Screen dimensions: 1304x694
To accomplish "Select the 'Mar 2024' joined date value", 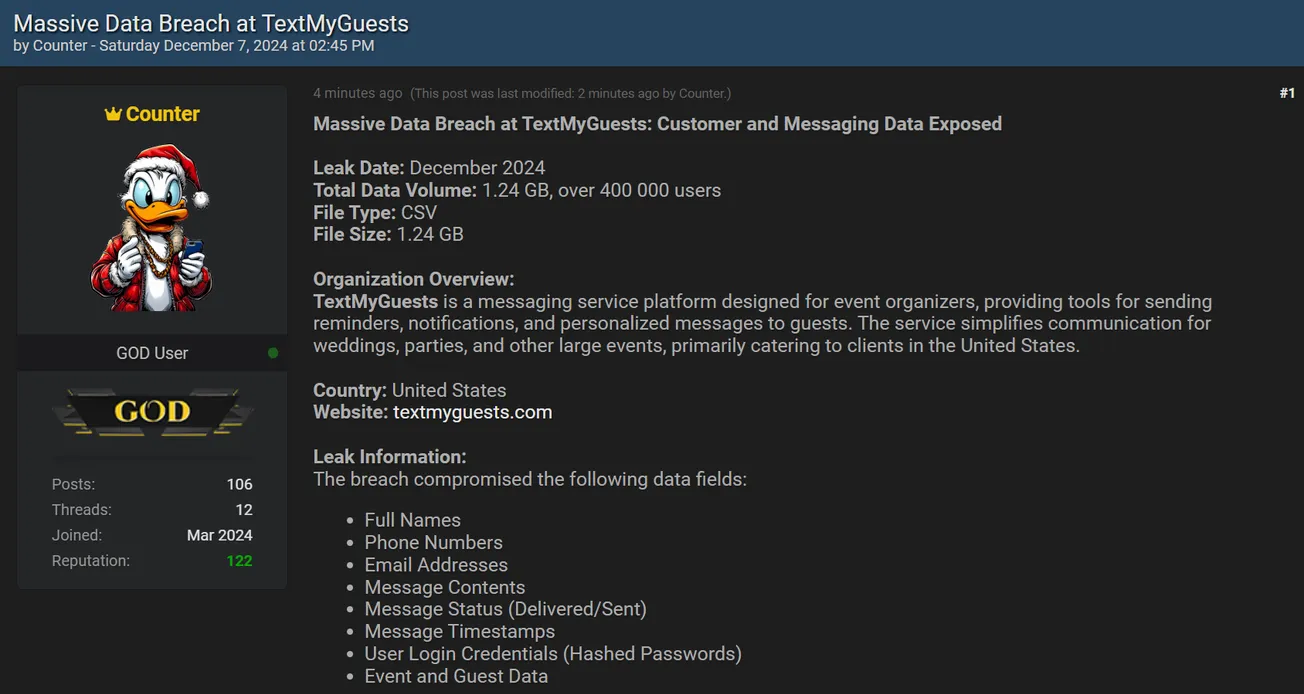I will (x=219, y=535).
